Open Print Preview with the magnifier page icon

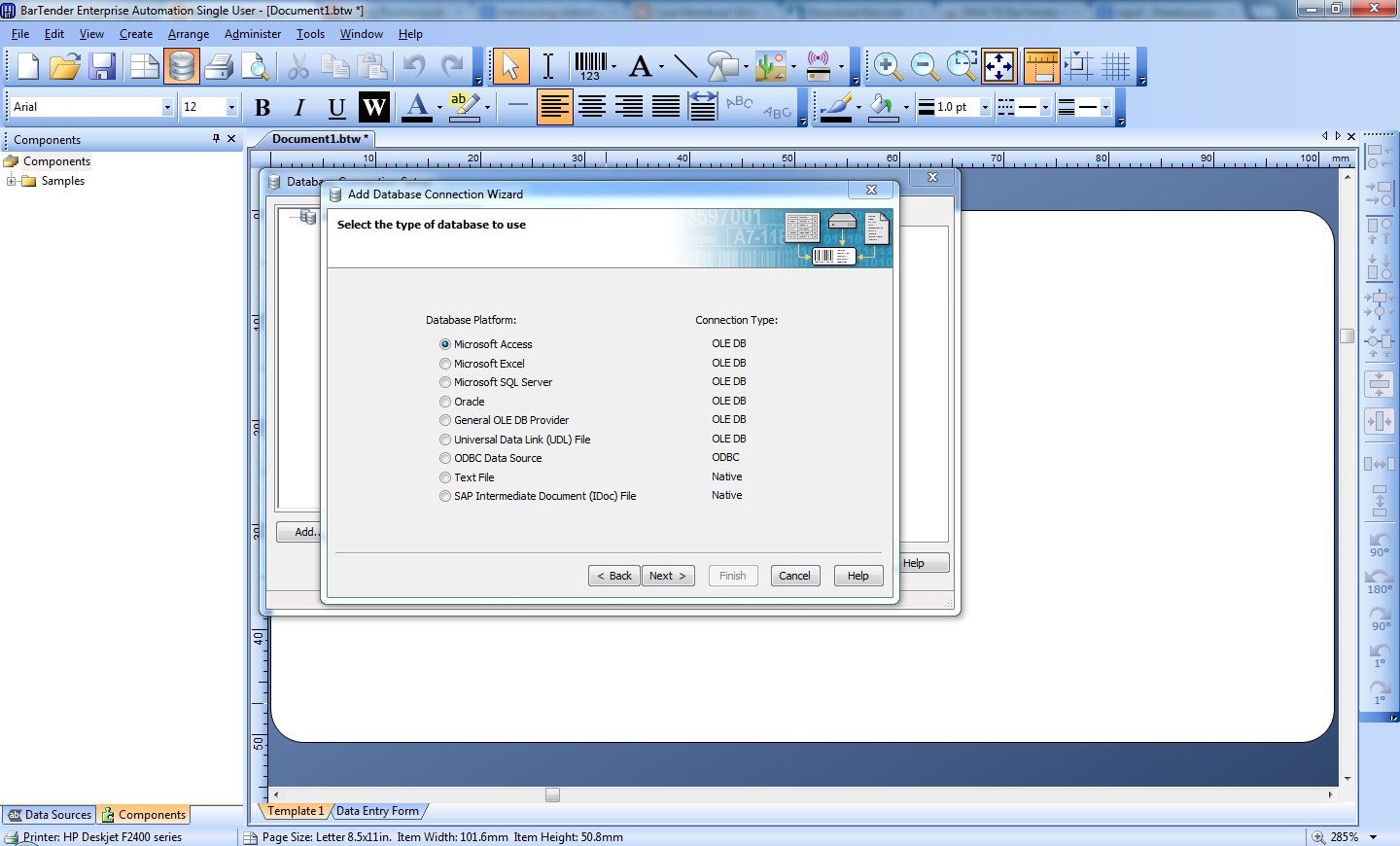tap(256, 67)
